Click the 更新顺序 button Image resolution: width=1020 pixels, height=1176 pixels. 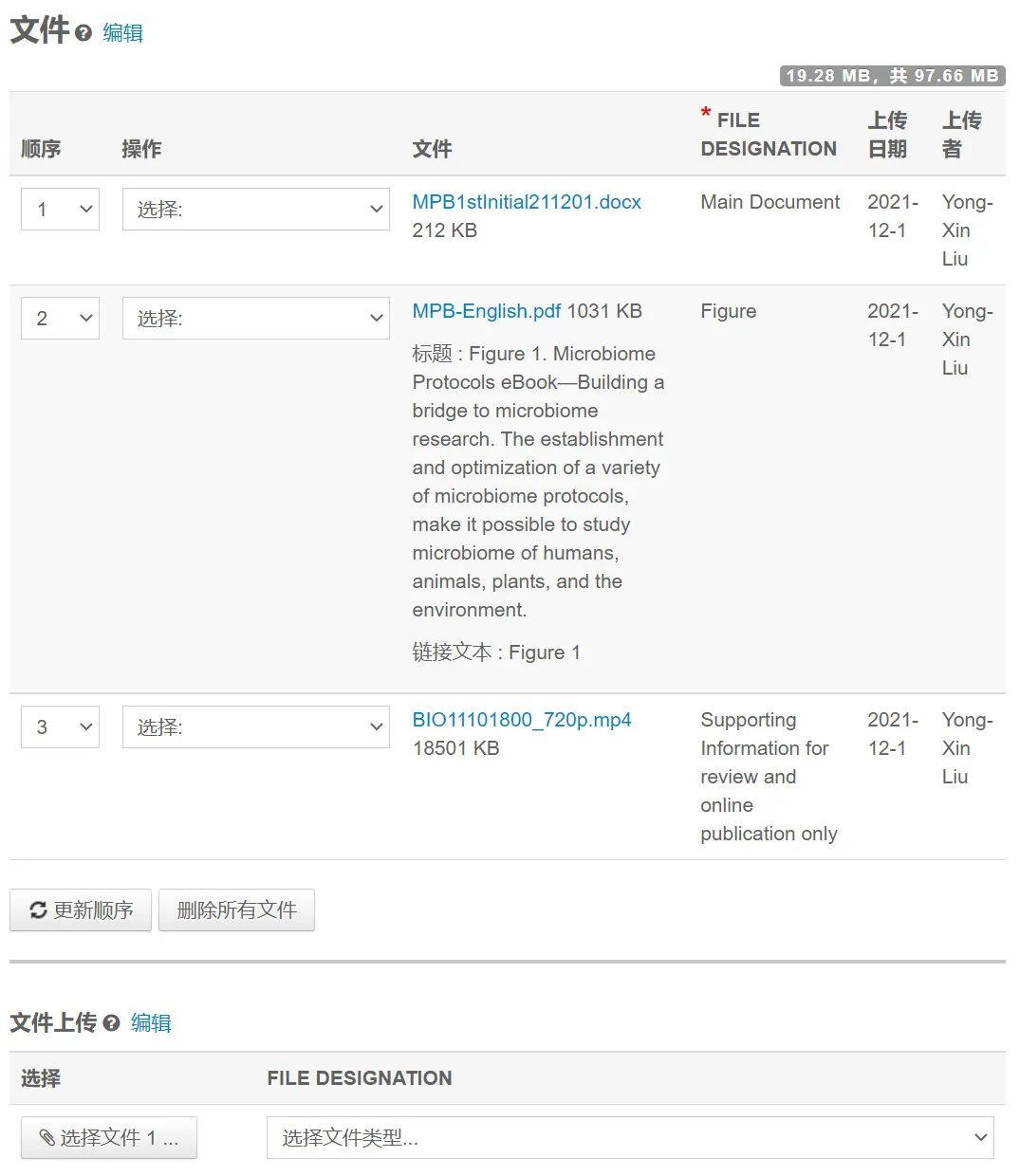[x=80, y=910]
